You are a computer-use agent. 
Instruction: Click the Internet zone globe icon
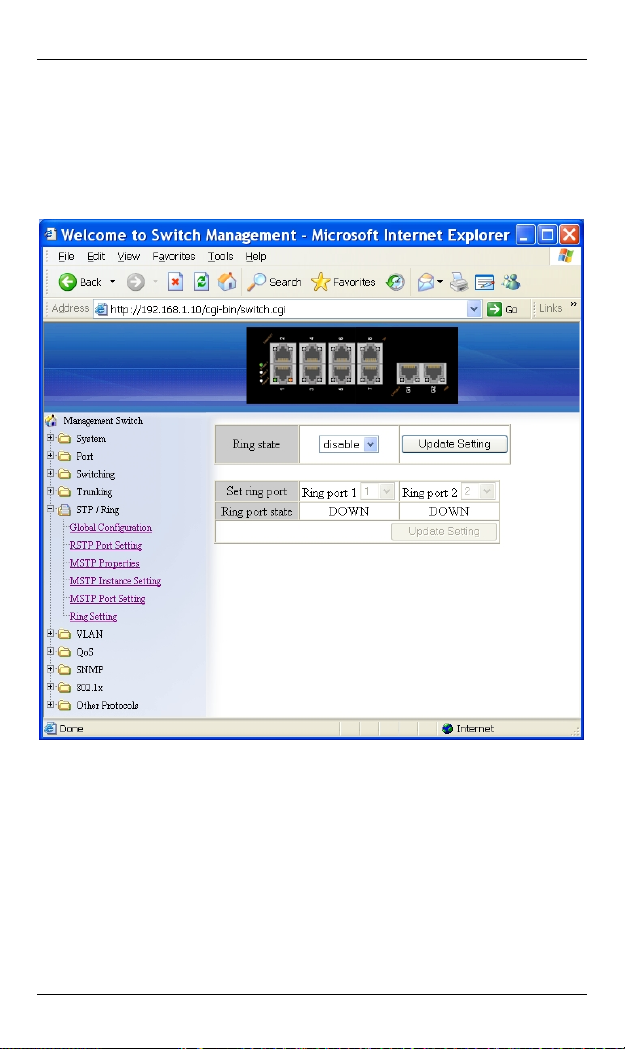click(448, 729)
